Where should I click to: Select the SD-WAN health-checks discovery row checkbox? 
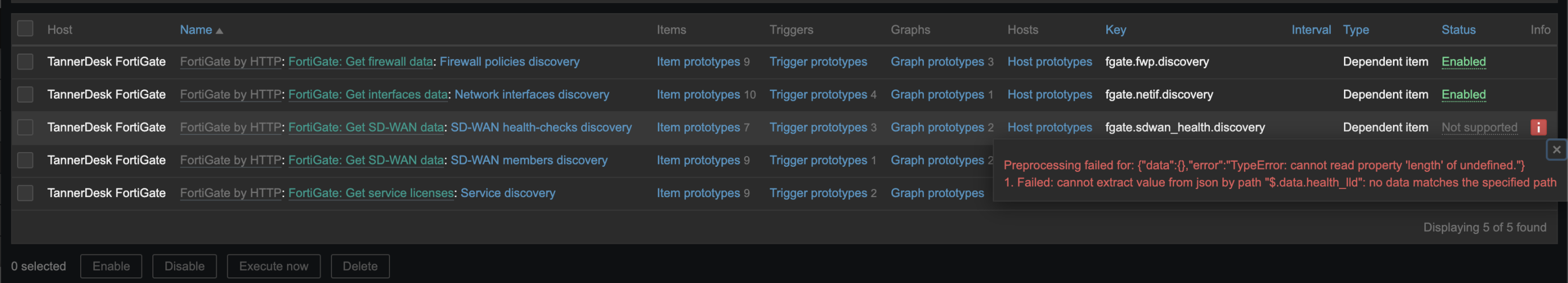(25, 127)
